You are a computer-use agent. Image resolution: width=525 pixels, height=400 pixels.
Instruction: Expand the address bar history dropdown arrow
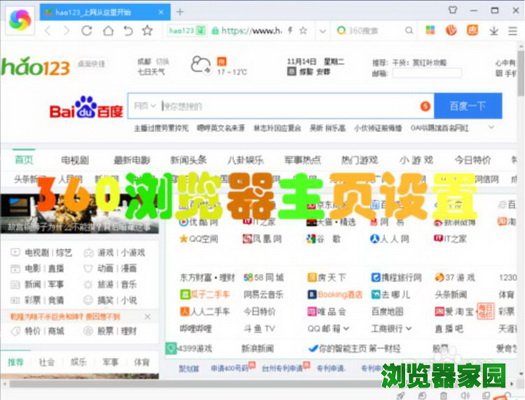click(x=323, y=31)
